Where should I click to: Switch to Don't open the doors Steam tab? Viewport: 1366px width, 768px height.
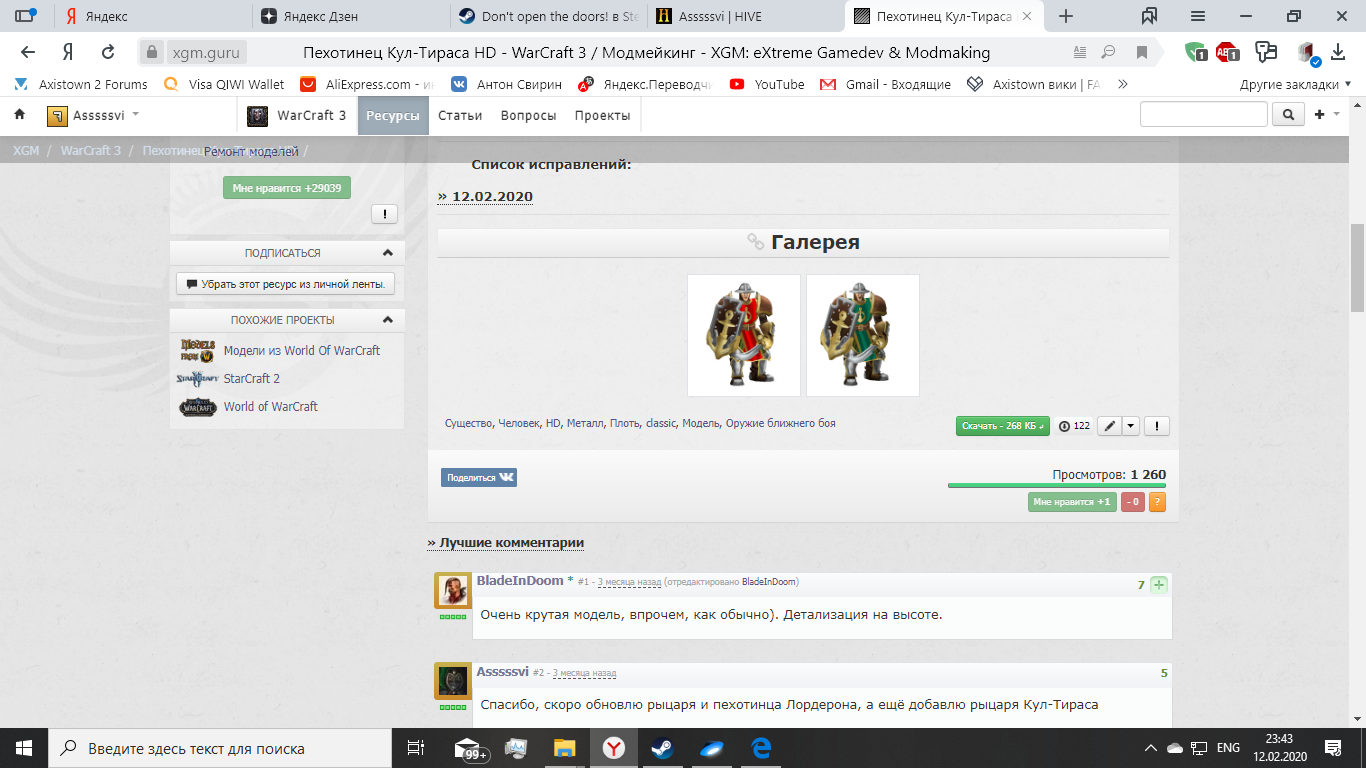point(548,16)
